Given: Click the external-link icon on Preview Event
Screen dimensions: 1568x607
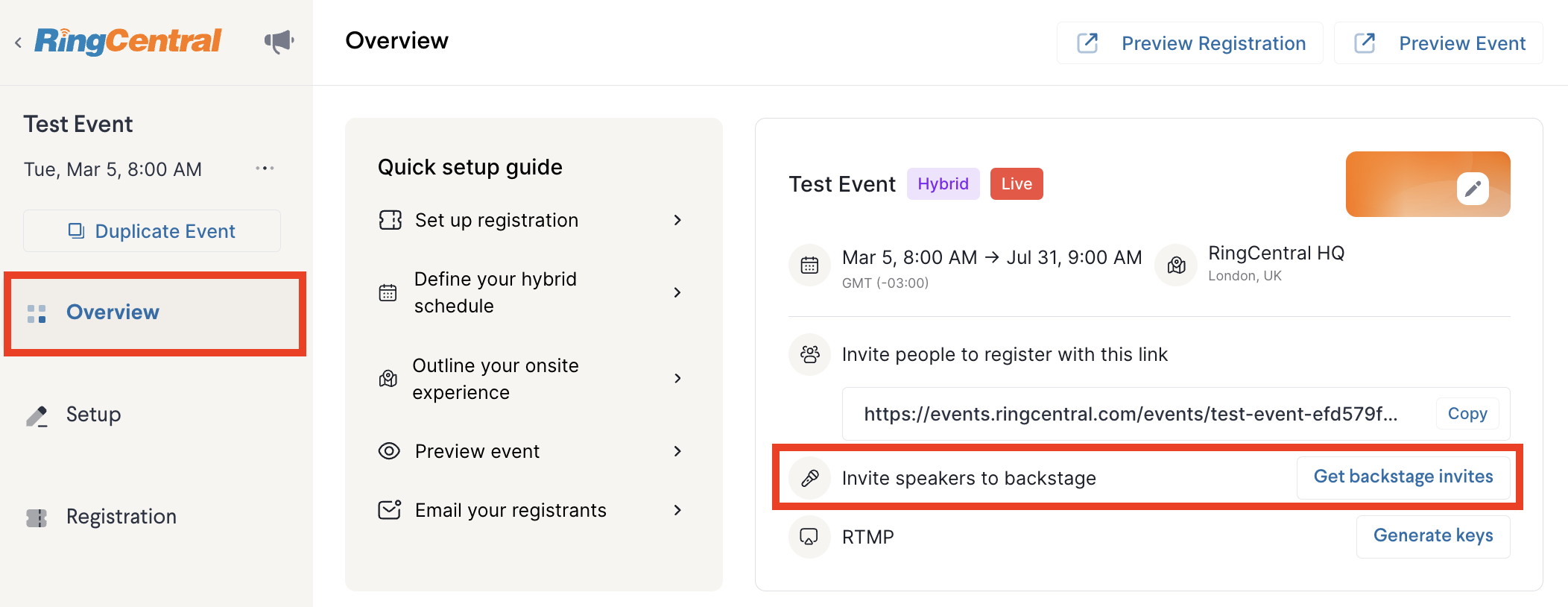Looking at the screenshot, I should [x=1365, y=43].
